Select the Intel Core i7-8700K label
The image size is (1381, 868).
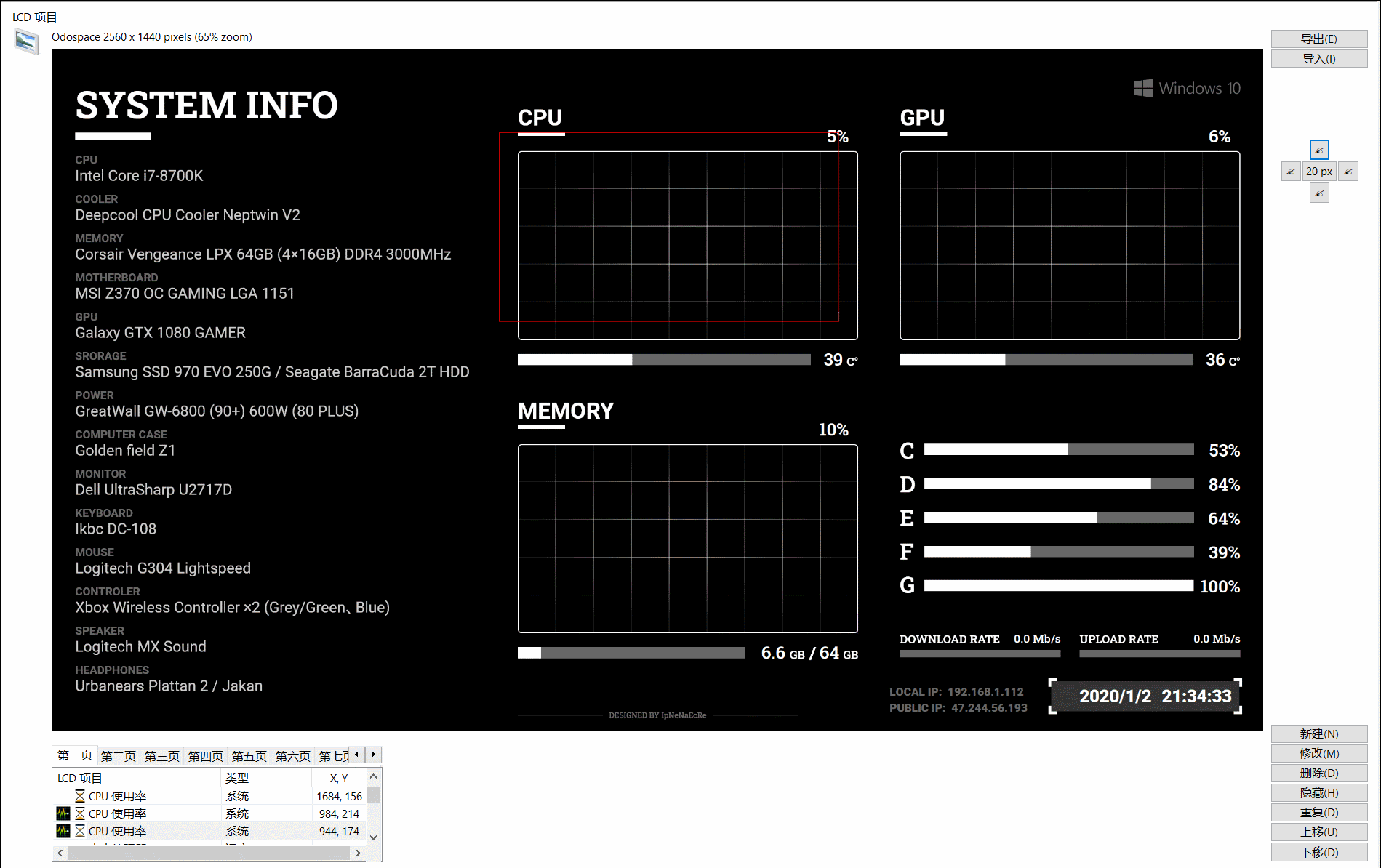click(139, 176)
